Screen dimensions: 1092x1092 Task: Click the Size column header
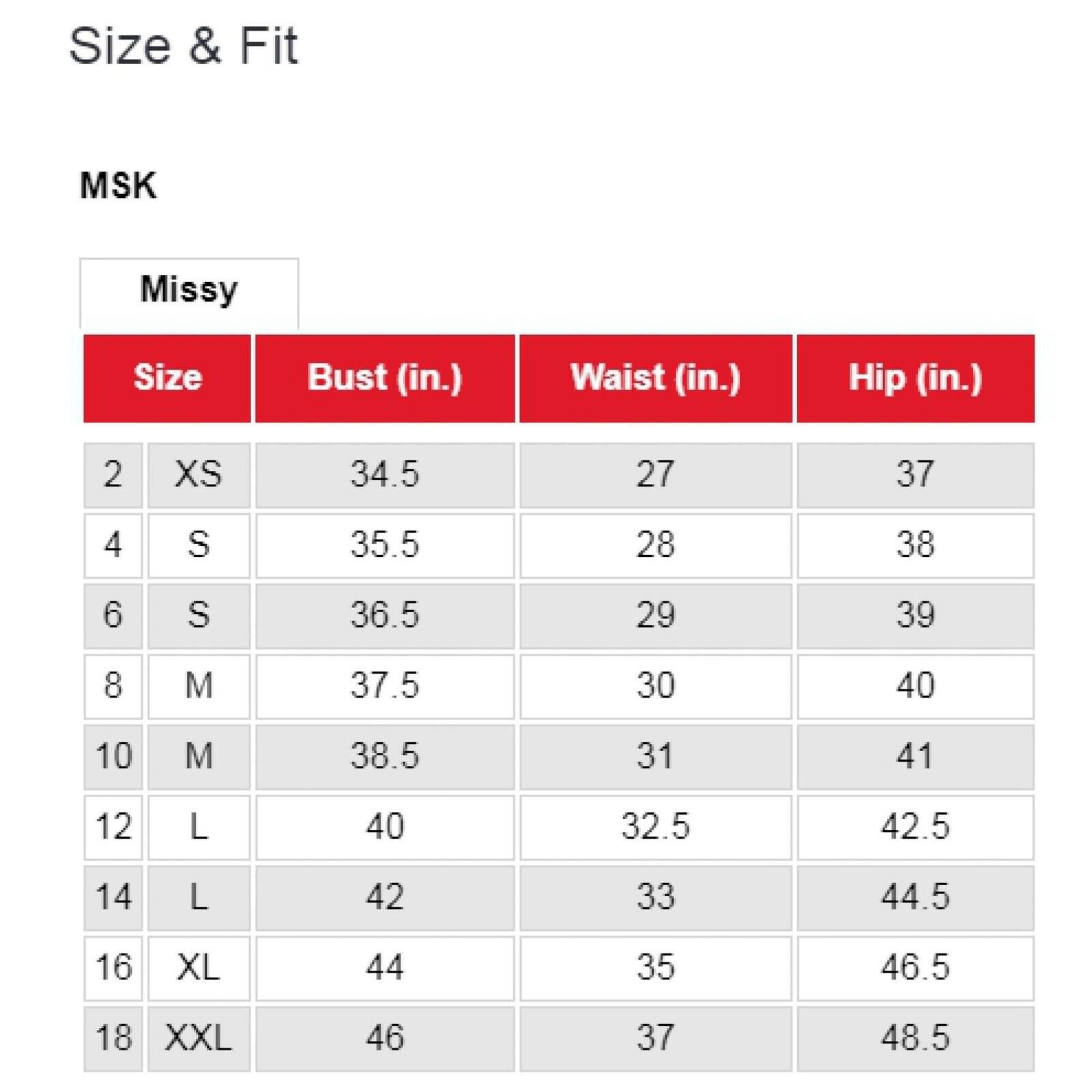(x=167, y=378)
